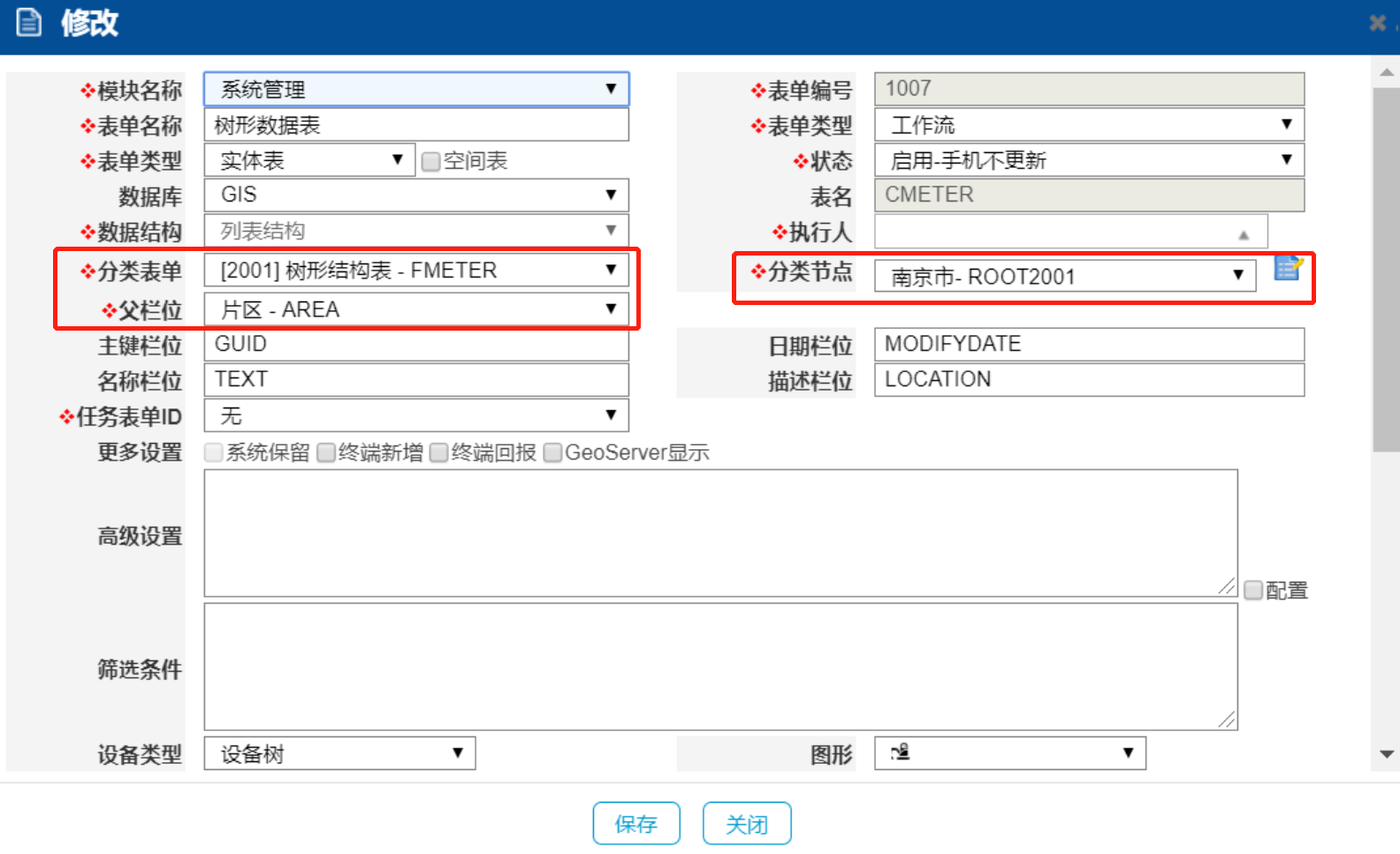Click the document icon in the title bar
This screenshot has height=854, width=1400.
tap(29, 23)
